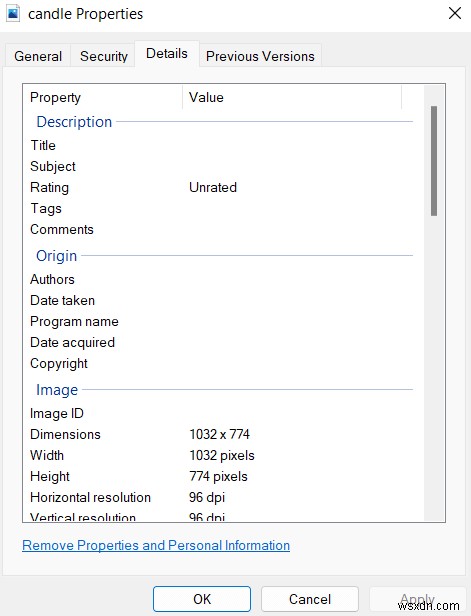Close the candle Properties dialog
The image size is (471, 616).
pos(455,13)
